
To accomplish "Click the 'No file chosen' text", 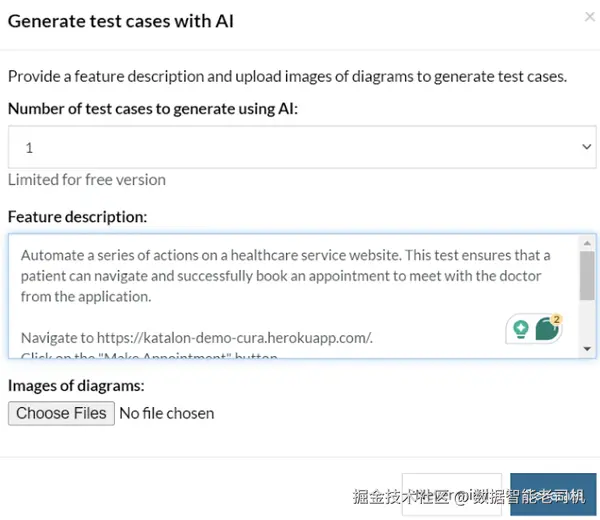I will 166,413.
